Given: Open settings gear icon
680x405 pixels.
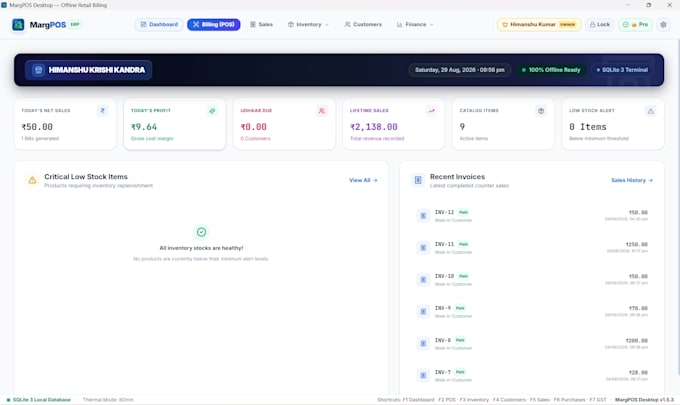Looking at the screenshot, I should coord(664,25).
